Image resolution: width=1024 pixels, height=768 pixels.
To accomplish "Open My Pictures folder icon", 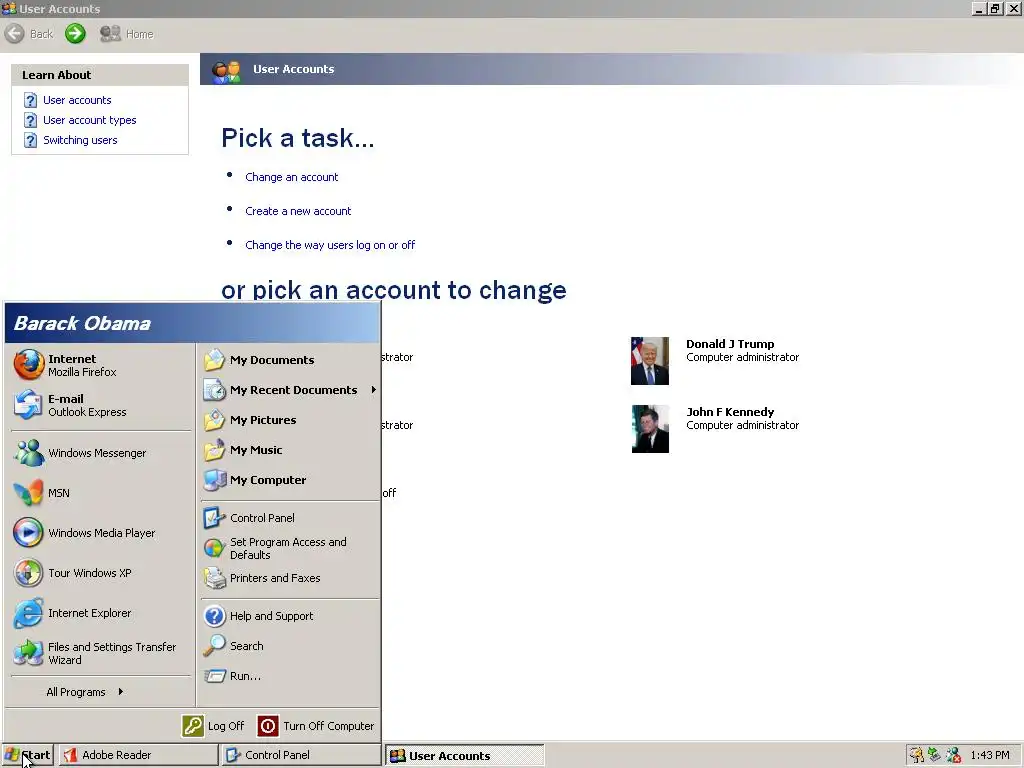I will click(x=214, y=420).
